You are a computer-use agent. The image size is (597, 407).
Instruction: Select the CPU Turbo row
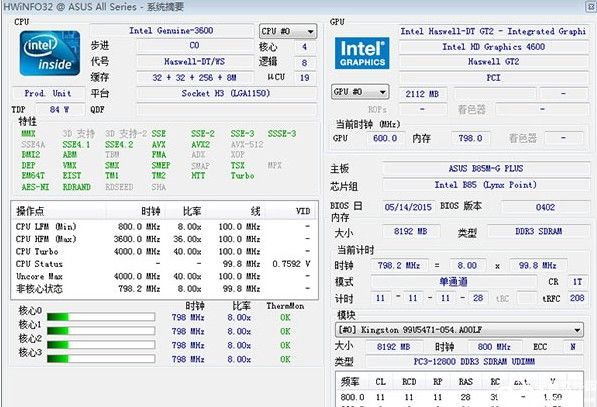coord(164,252)
